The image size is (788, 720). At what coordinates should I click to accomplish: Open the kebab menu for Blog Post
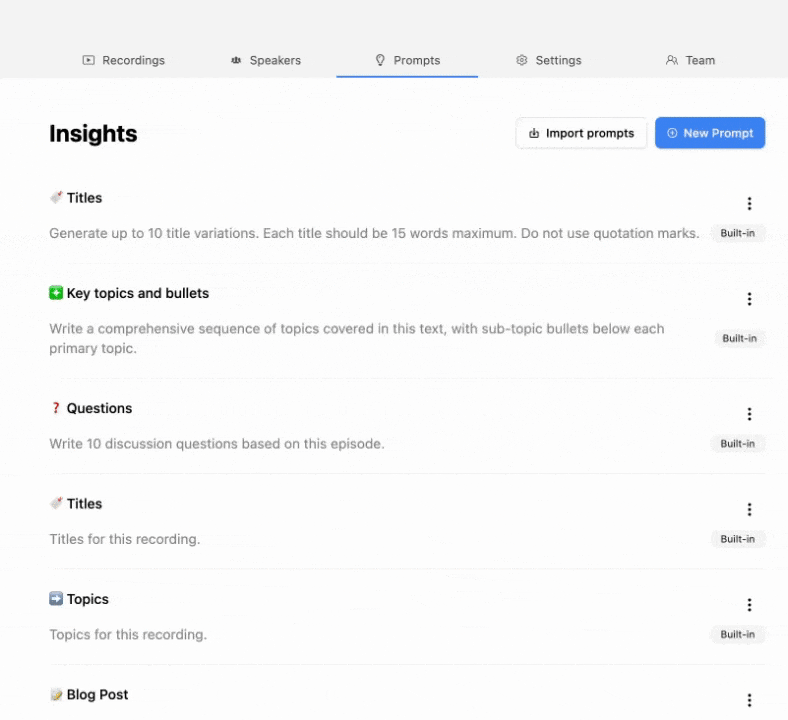[x=749, y=700]
